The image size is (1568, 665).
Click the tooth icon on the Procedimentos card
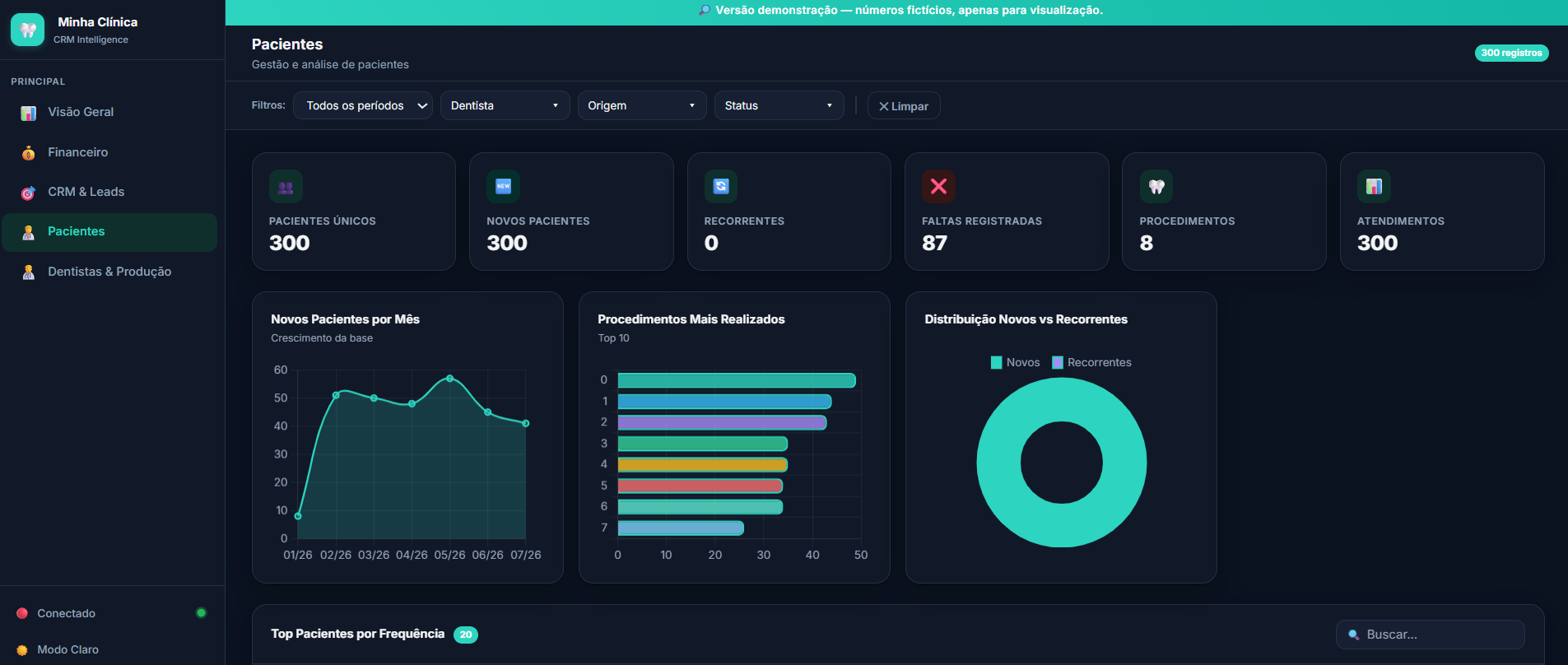[x=1156, y=187]
